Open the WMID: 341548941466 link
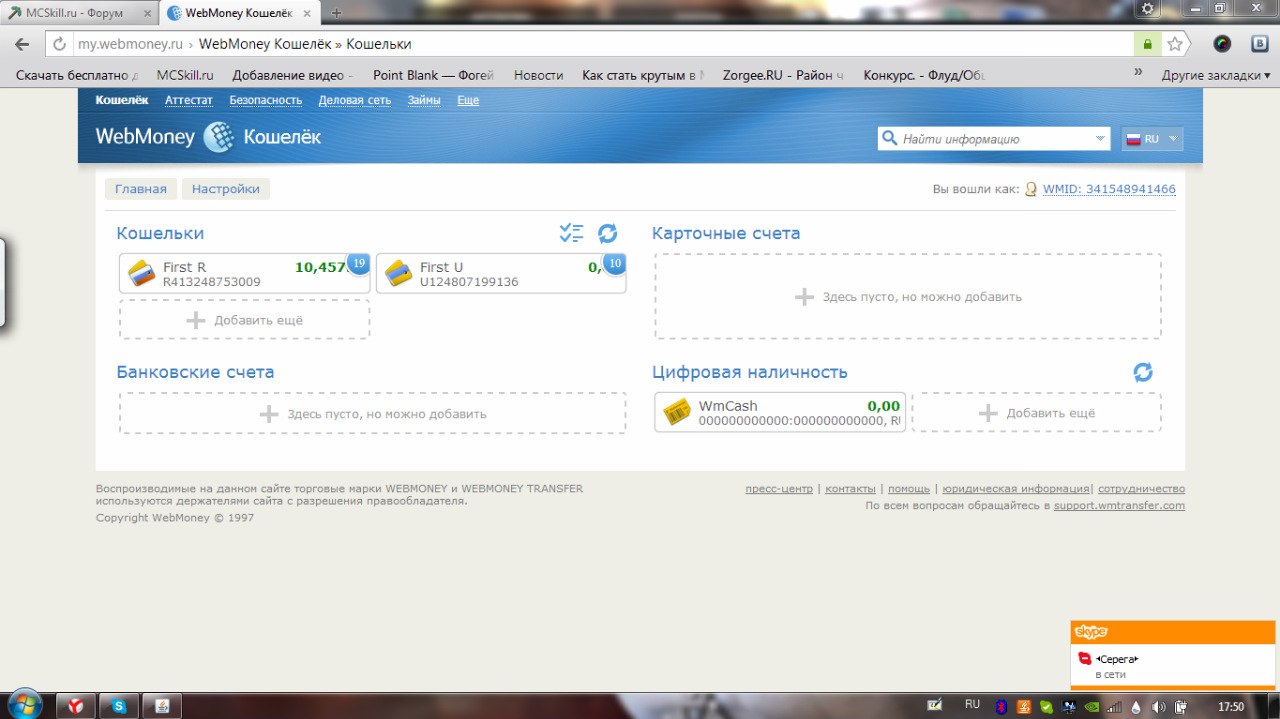 pos(1109,189)
